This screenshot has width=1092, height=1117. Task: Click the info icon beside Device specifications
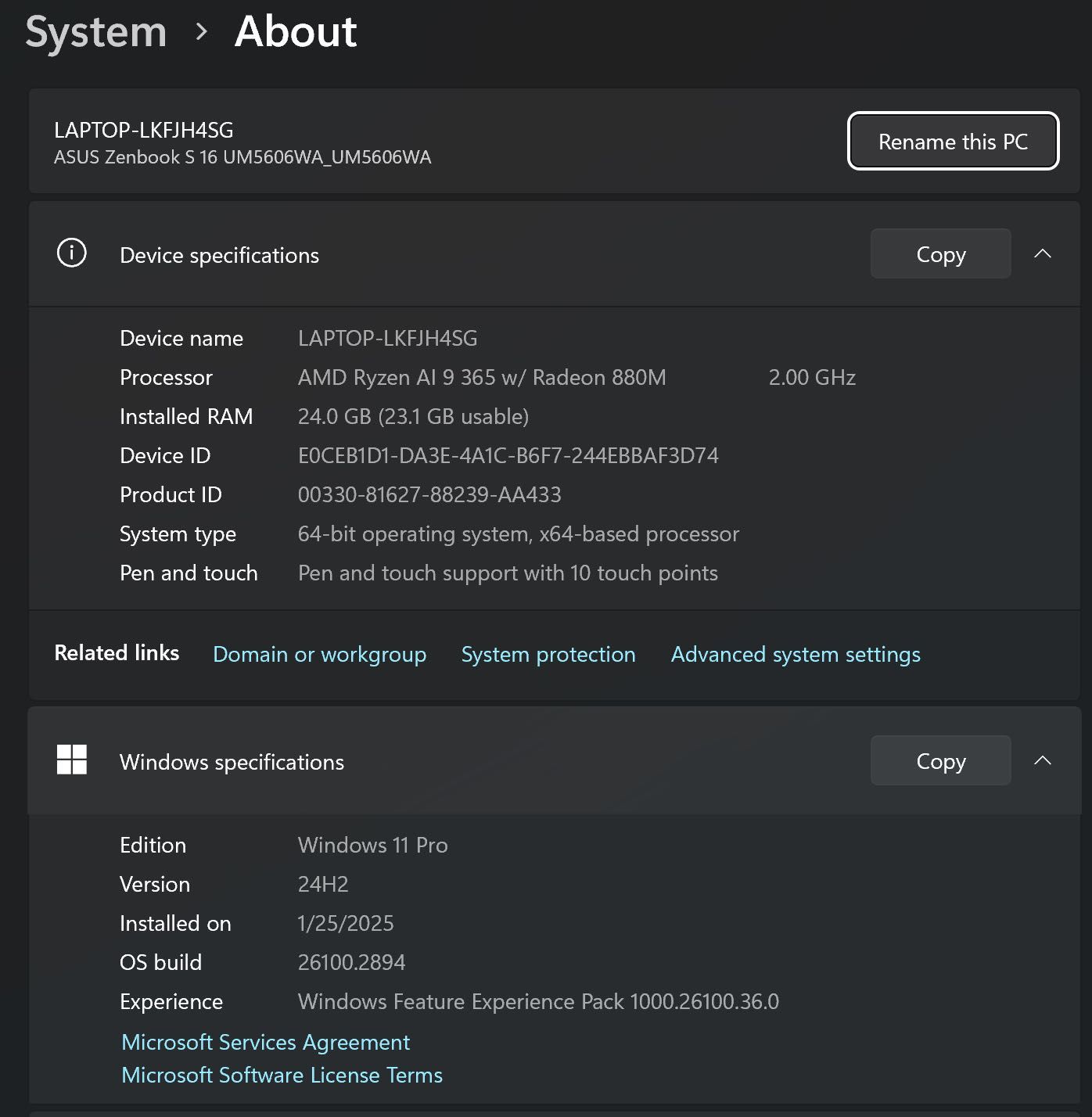click(x=72, y=253)
